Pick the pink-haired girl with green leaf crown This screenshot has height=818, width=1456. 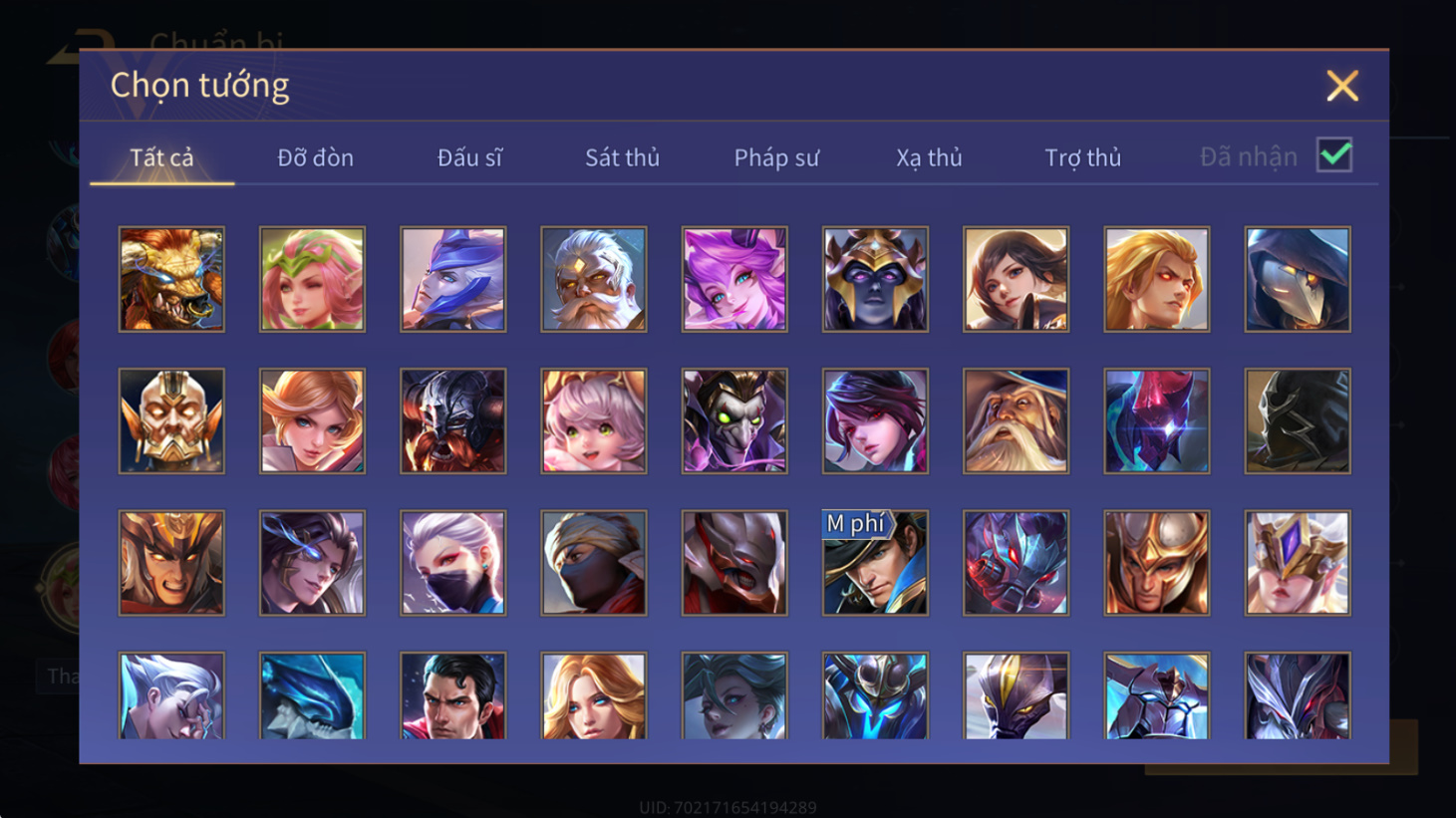(312, 279)
